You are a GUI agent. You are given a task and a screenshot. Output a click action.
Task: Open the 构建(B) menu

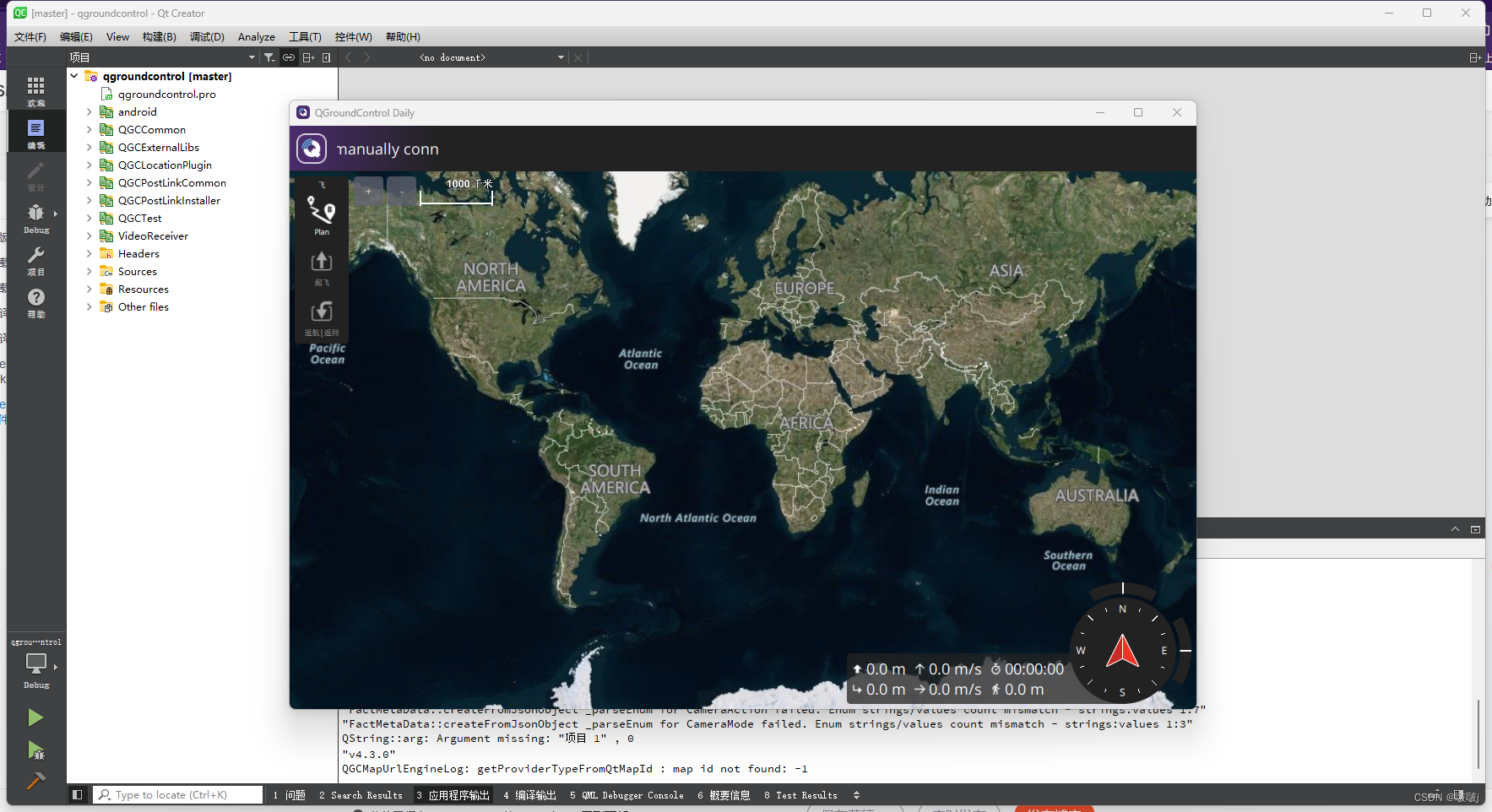pos(159,36)
